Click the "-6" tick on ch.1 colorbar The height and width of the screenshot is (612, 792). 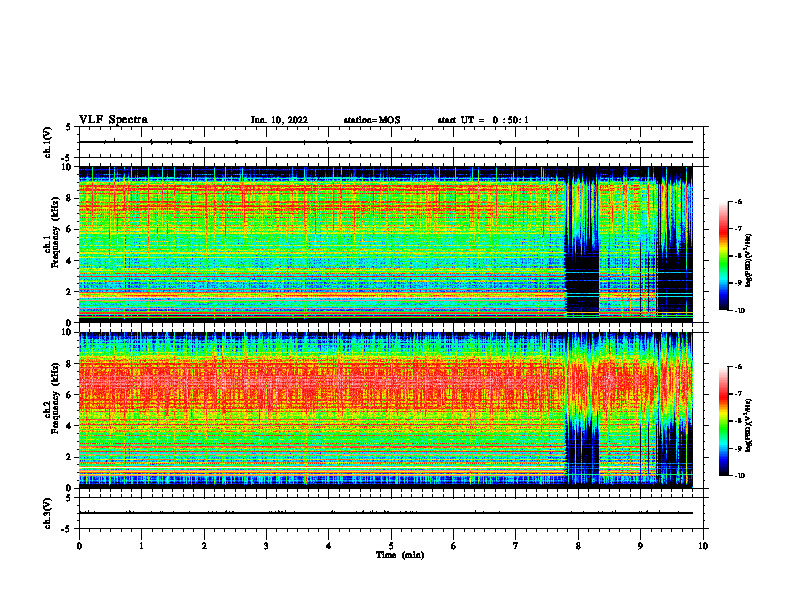(739, 201)
